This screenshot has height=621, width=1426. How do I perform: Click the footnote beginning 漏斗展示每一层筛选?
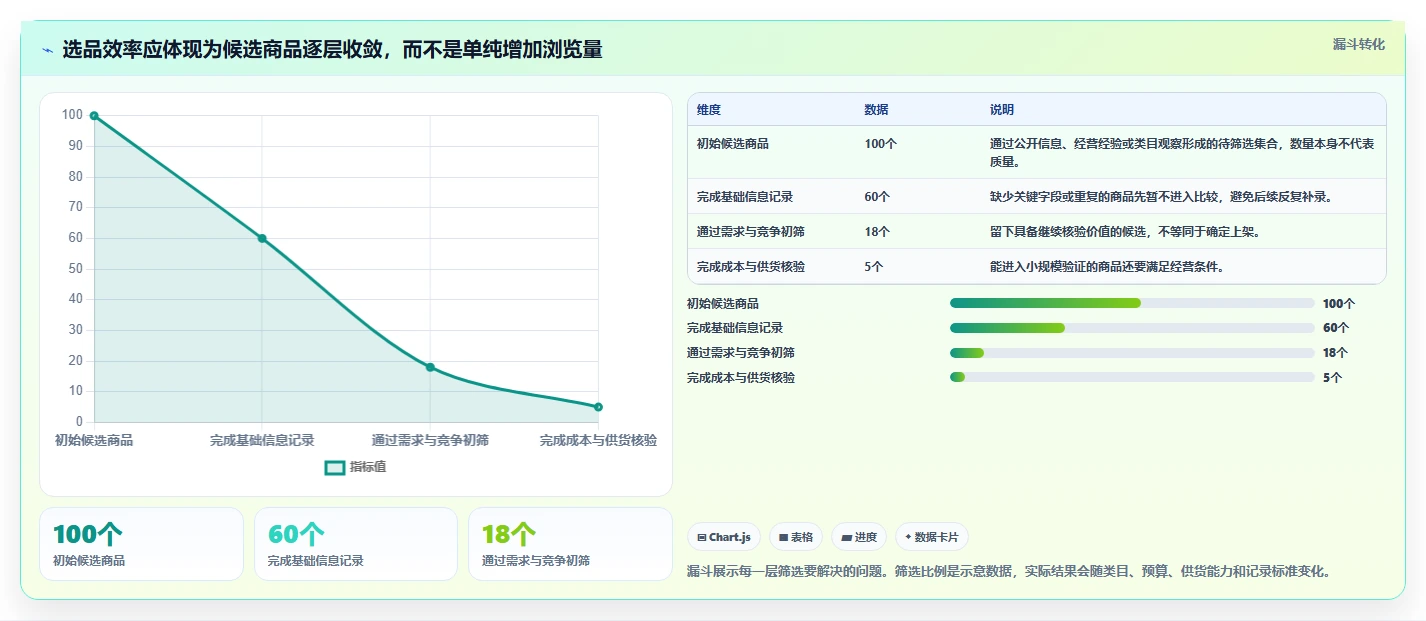tap(1009, 572)
